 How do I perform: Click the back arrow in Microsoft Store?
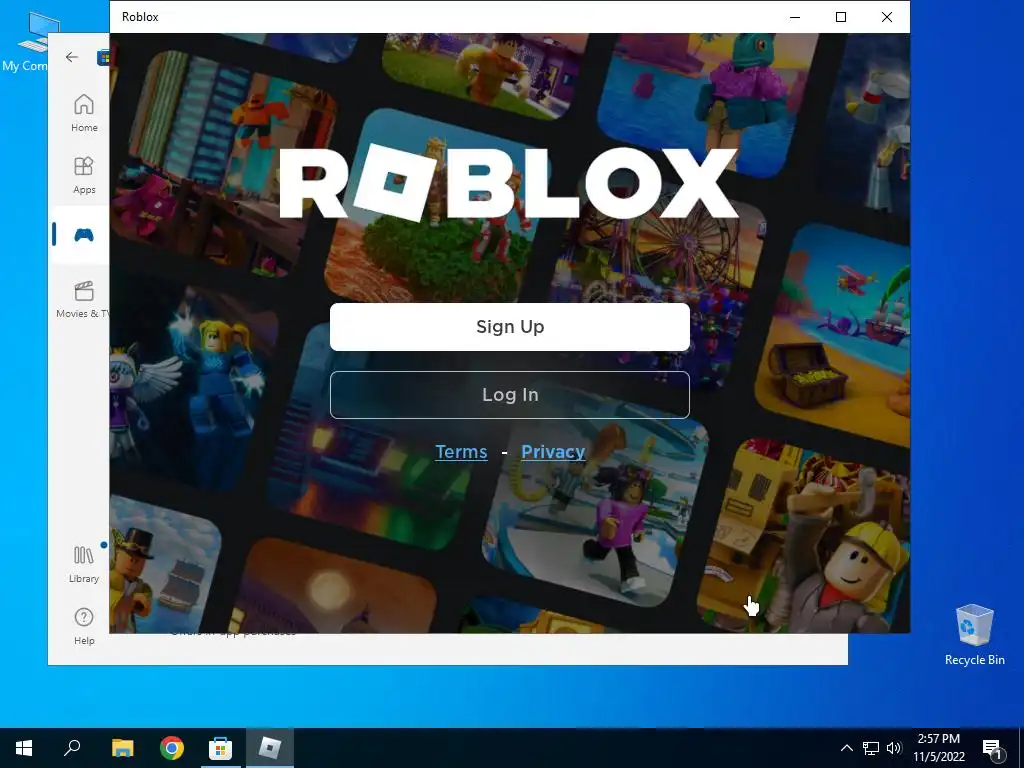tap(72, 57)
